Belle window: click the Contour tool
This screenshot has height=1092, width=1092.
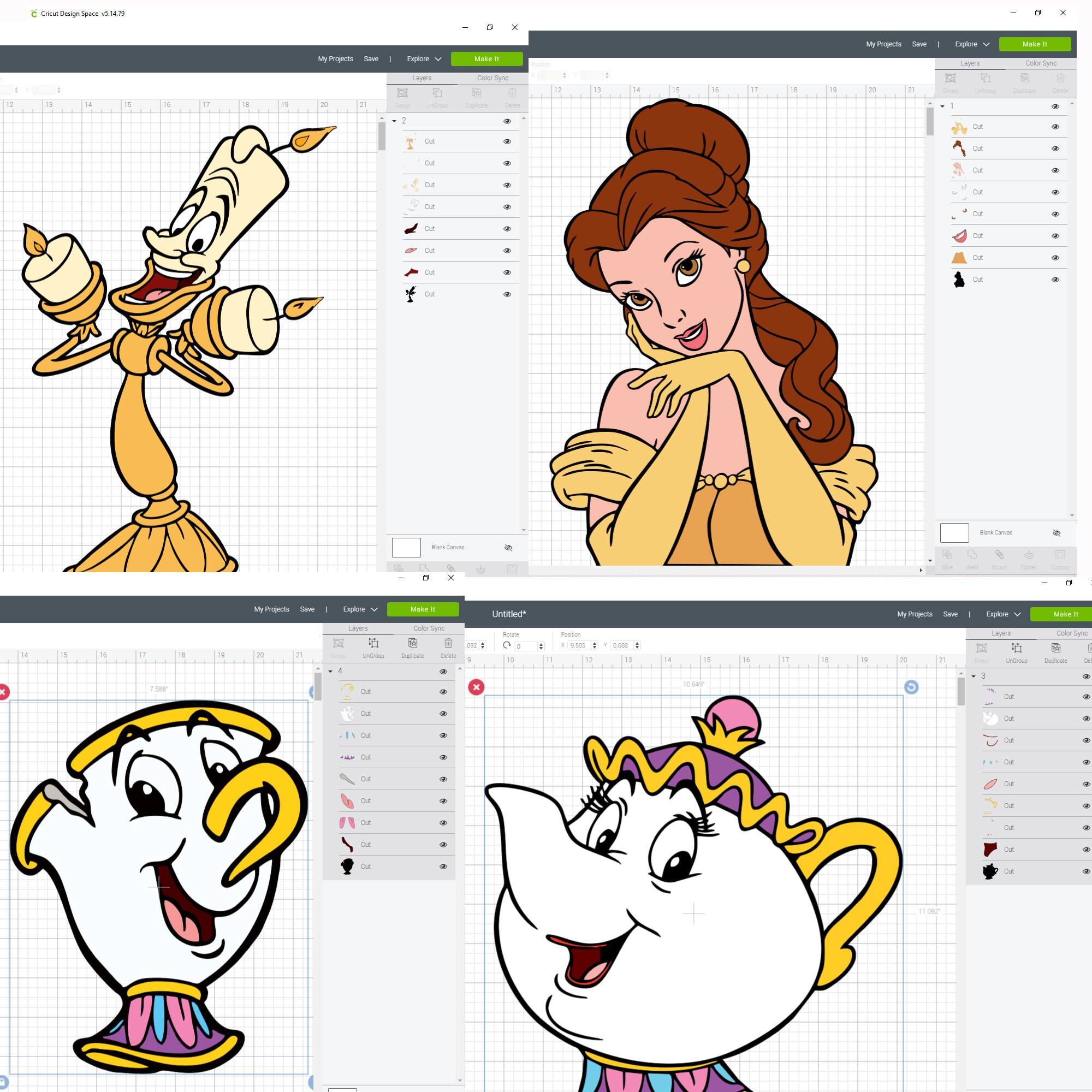click(x=1060, y=555)
